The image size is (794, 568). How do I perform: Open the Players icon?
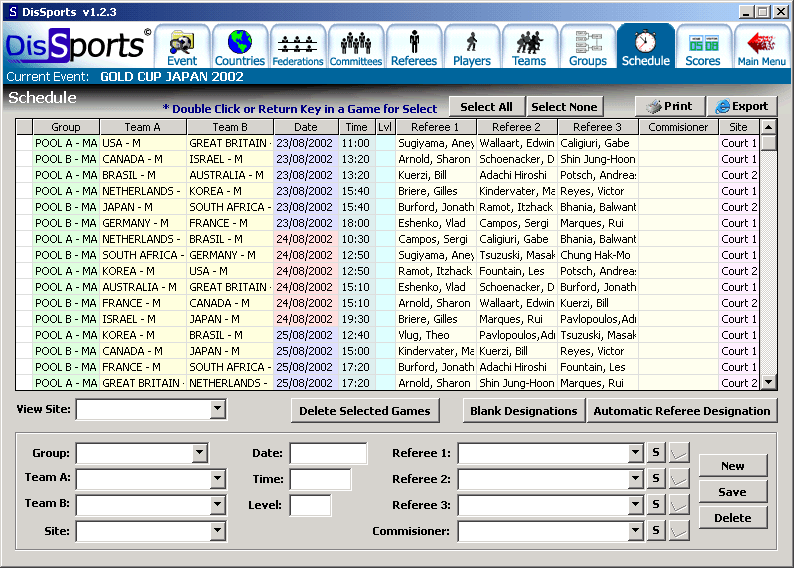(471, 47)
